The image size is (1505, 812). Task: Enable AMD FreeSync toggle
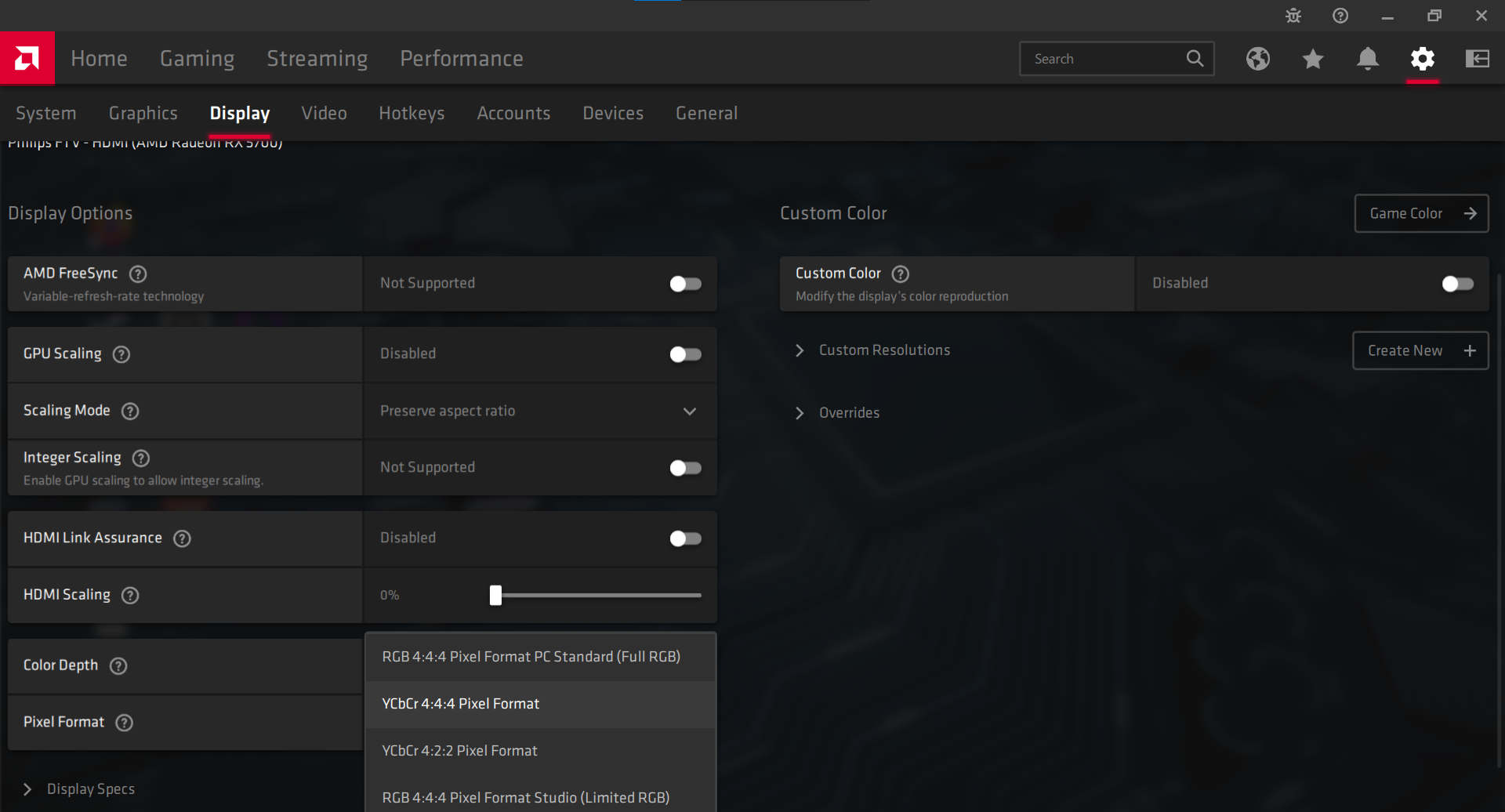click(685, 284)
